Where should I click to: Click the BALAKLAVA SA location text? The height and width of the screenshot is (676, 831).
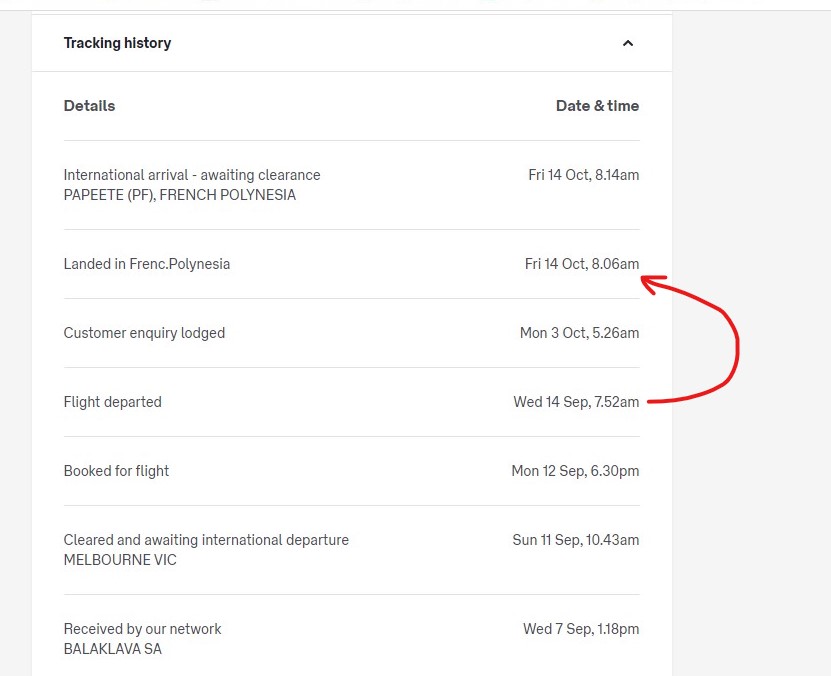click(x=112, y=649)
